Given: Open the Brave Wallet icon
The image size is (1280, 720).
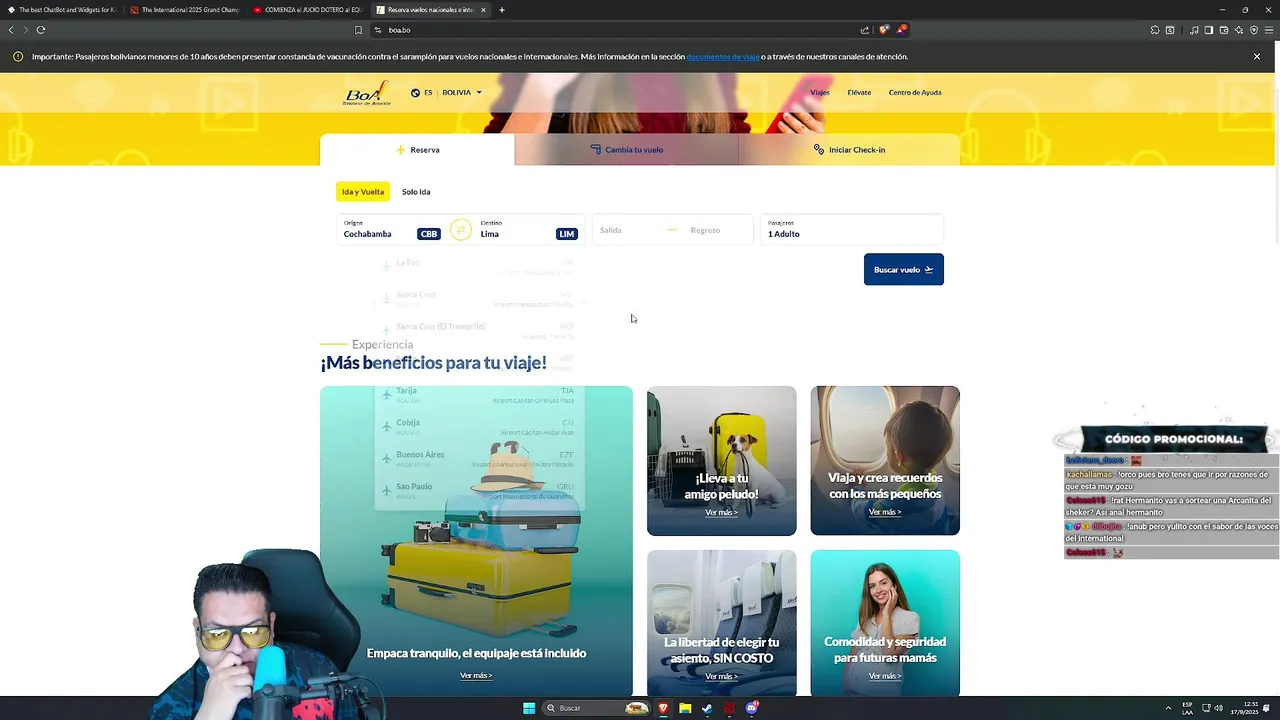Looking at the screenshot, I should 1223,30.
